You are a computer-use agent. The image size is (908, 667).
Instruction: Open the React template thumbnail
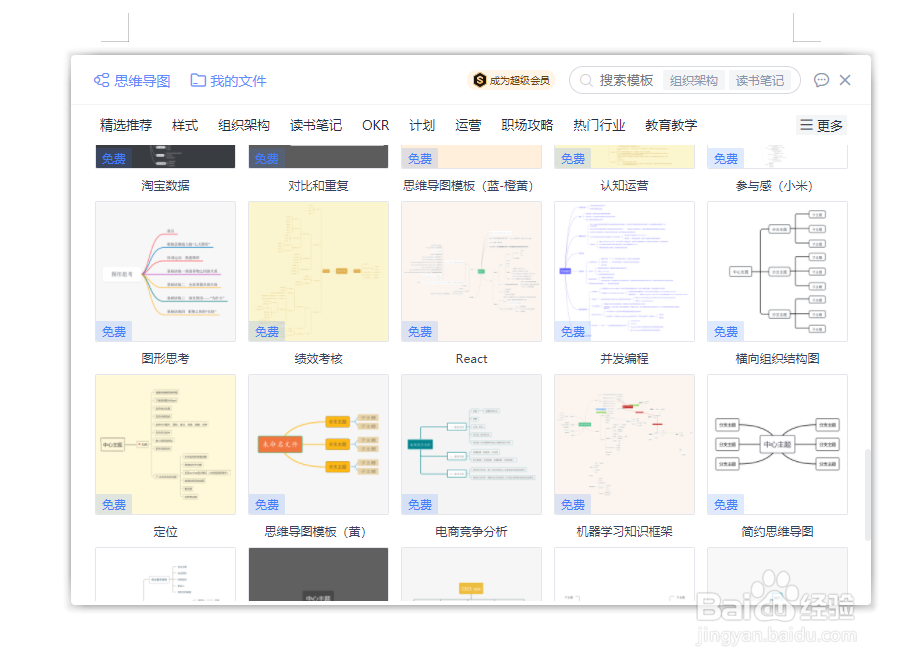pos(471,271)
